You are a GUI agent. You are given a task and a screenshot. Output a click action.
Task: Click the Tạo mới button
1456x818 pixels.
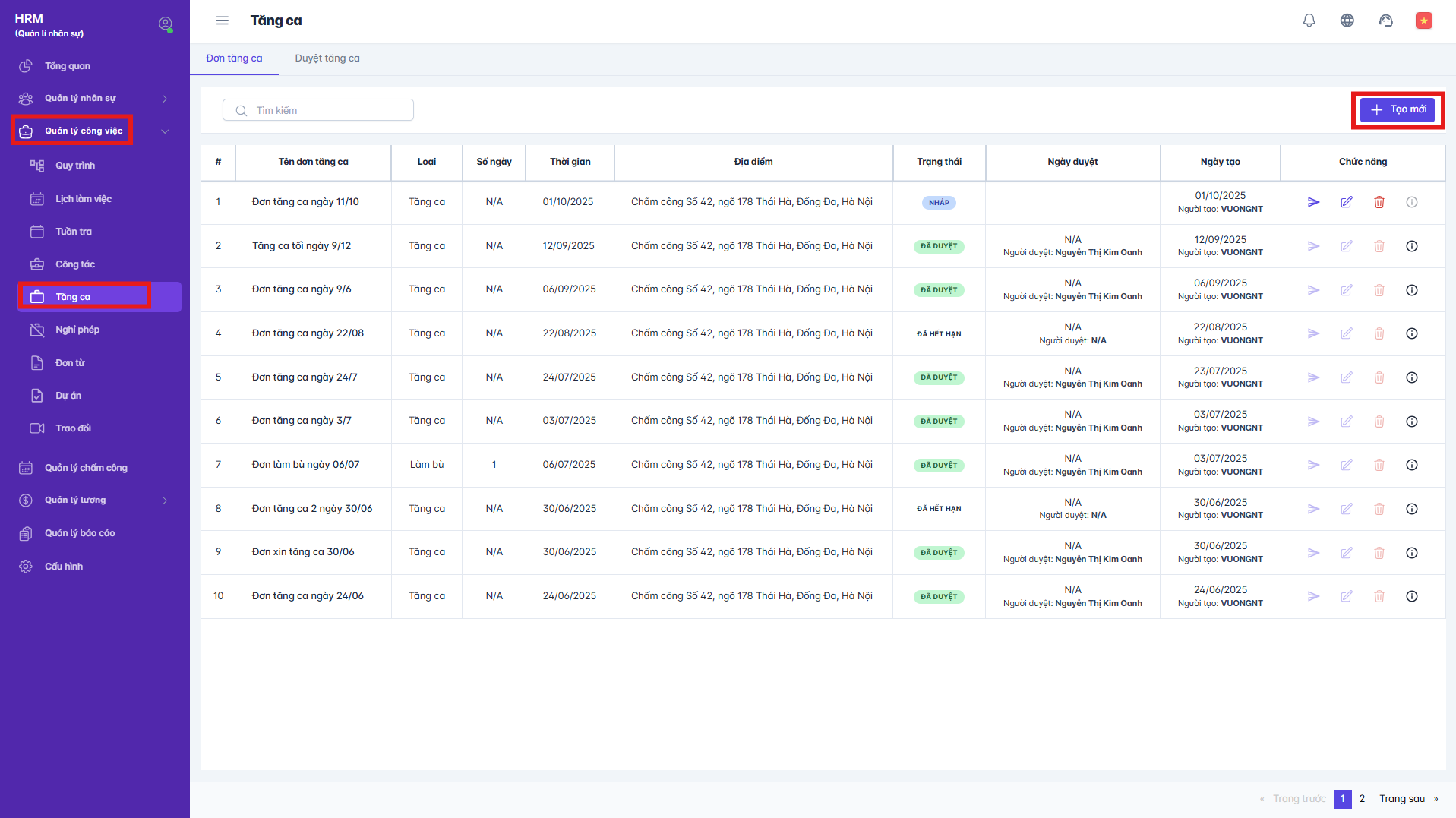[1397, 109]
